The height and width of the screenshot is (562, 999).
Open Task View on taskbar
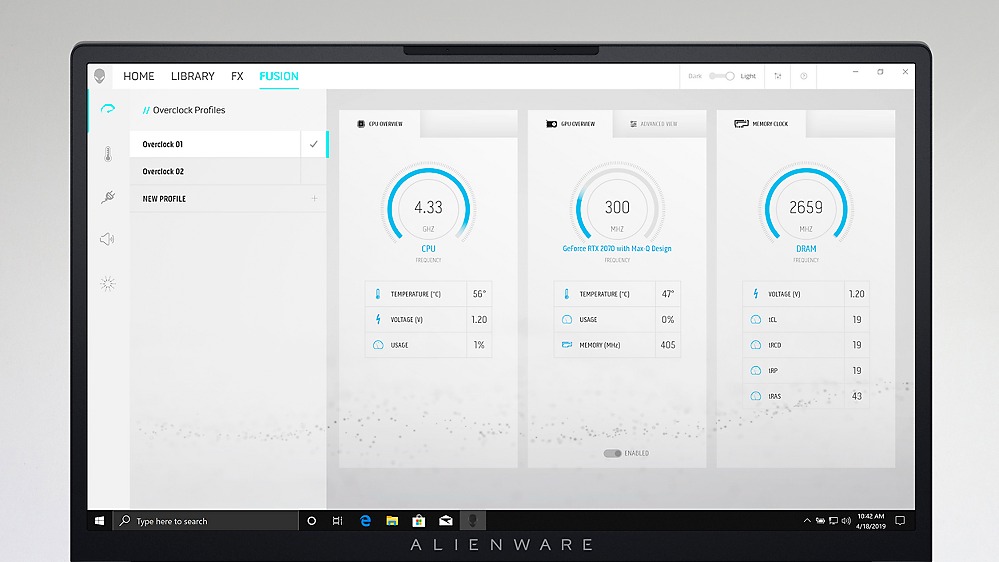(338, 521)
